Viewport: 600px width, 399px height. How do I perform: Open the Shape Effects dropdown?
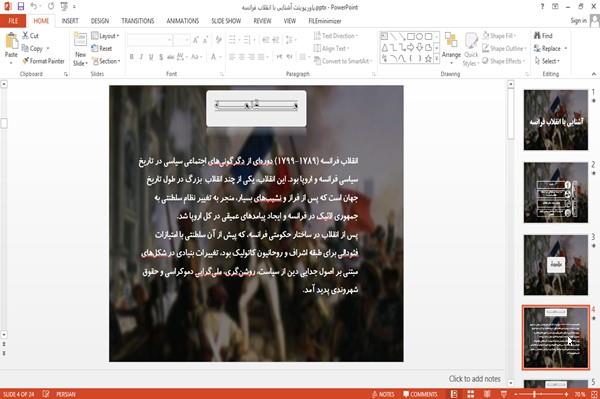[x=504, y=61]
